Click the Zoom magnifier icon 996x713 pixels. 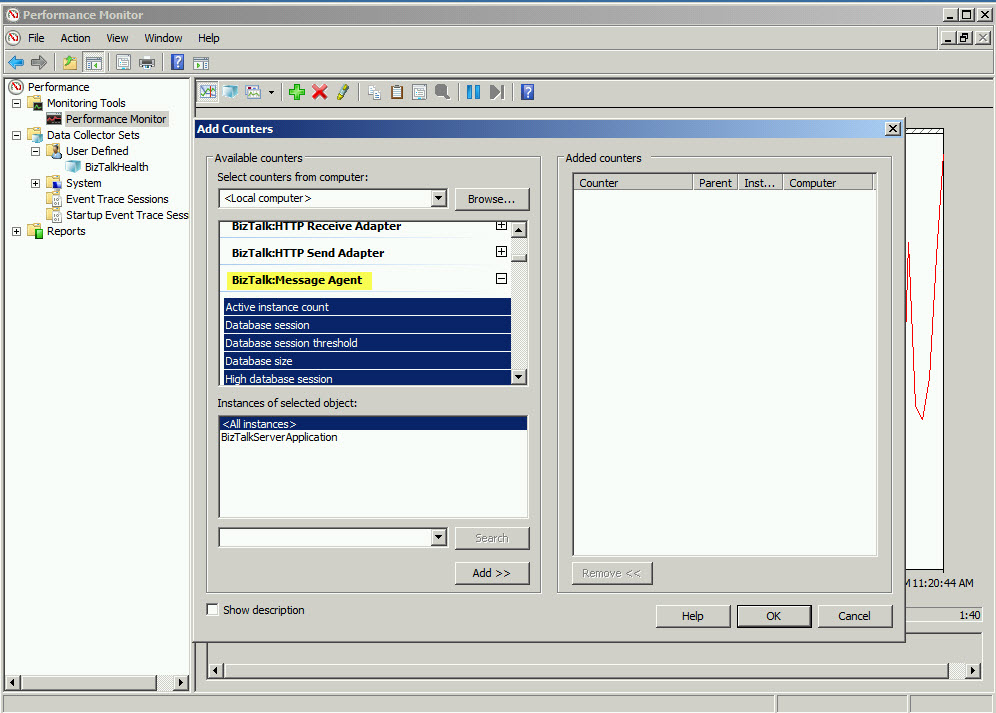click(x=443, y=92)
